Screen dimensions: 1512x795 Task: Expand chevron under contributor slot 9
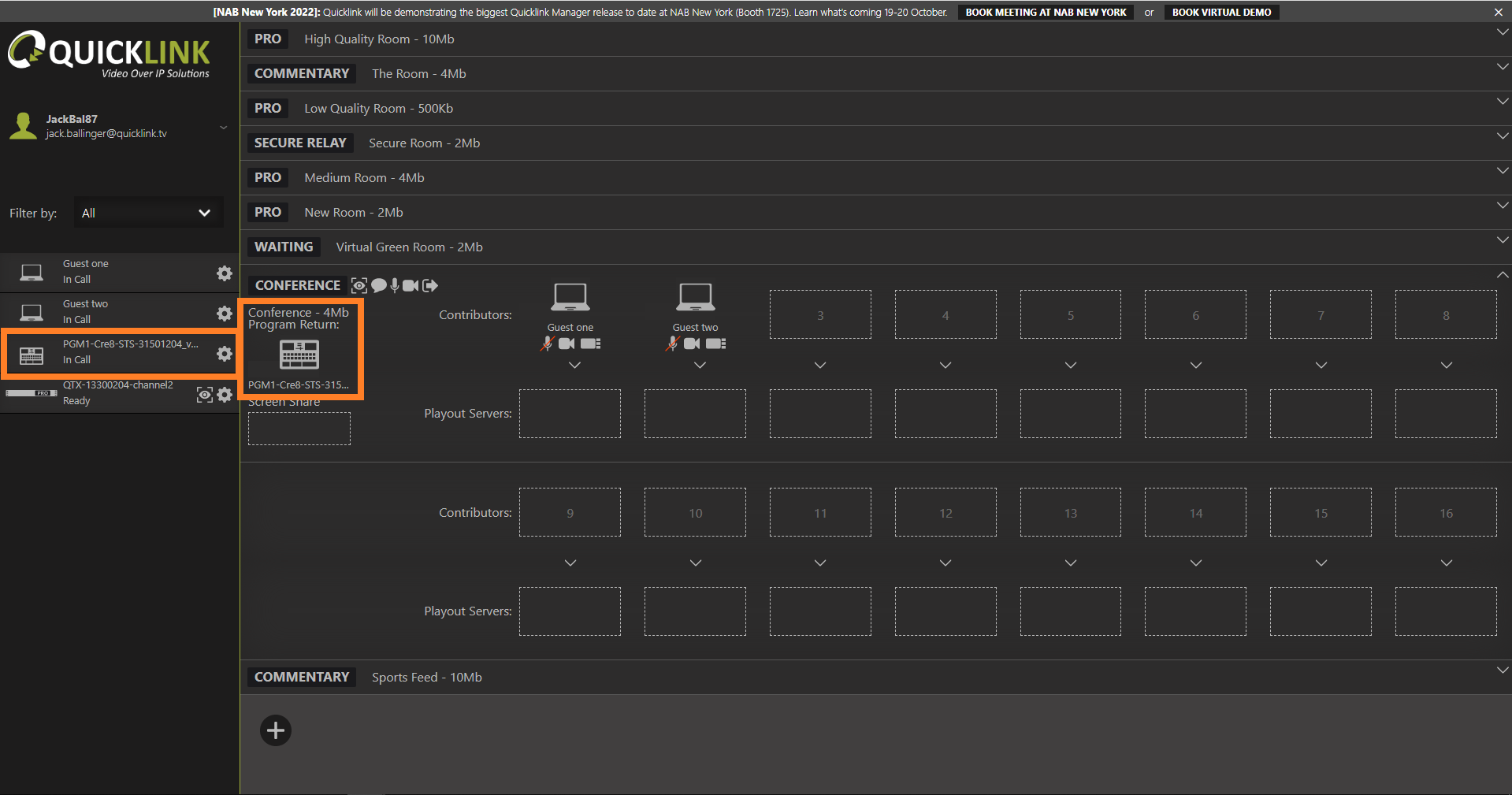click(x=570, y=563)
